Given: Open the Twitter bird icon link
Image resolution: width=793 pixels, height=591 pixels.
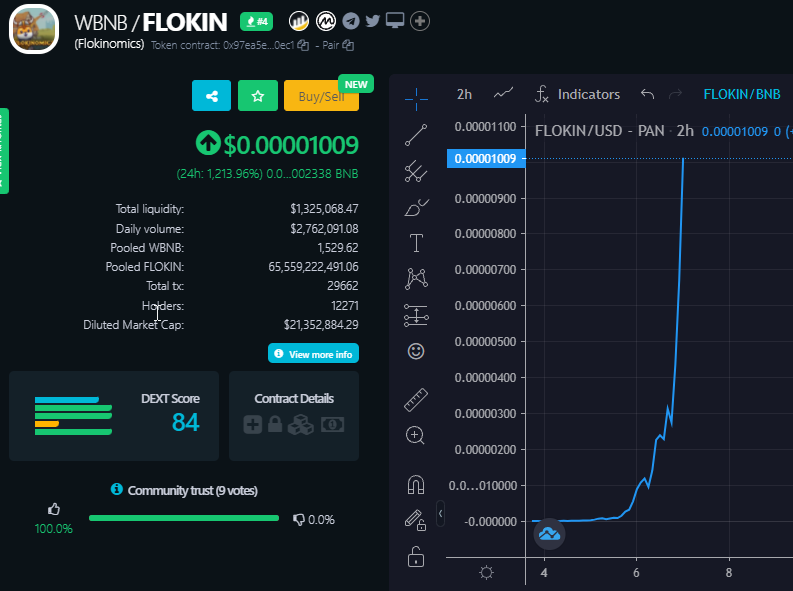Looking at the screenshot, I should click(x=373, y=21).
